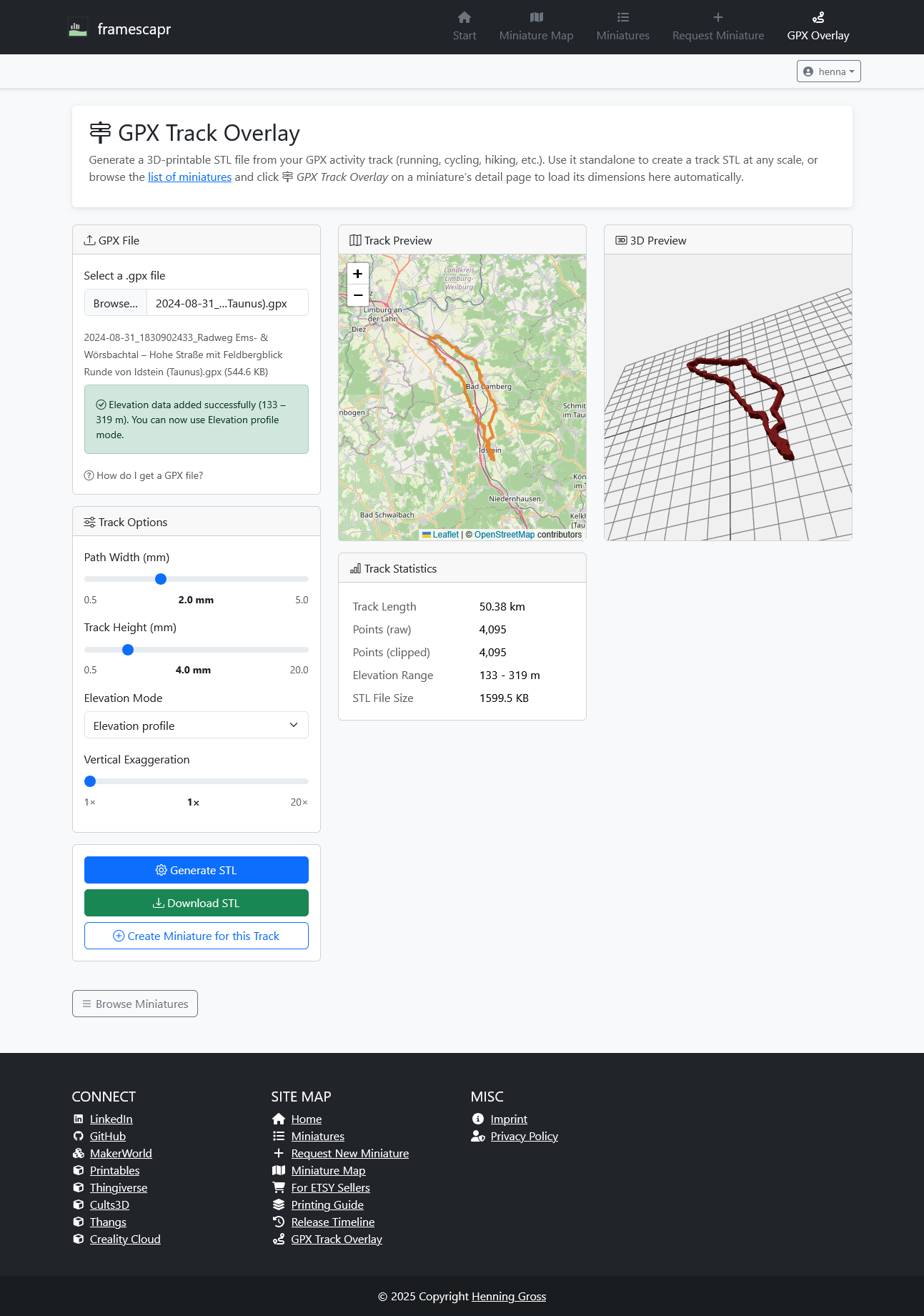Click the route icon beside GPX Track Overlay footer link

tap(279, 1240)
